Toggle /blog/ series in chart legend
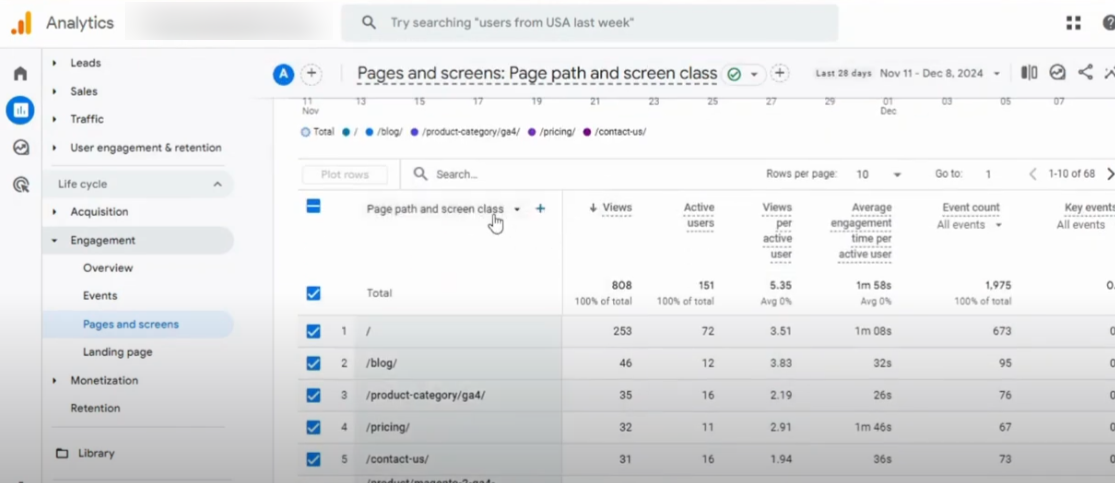Screen dimensions: 1115x483 384,132
